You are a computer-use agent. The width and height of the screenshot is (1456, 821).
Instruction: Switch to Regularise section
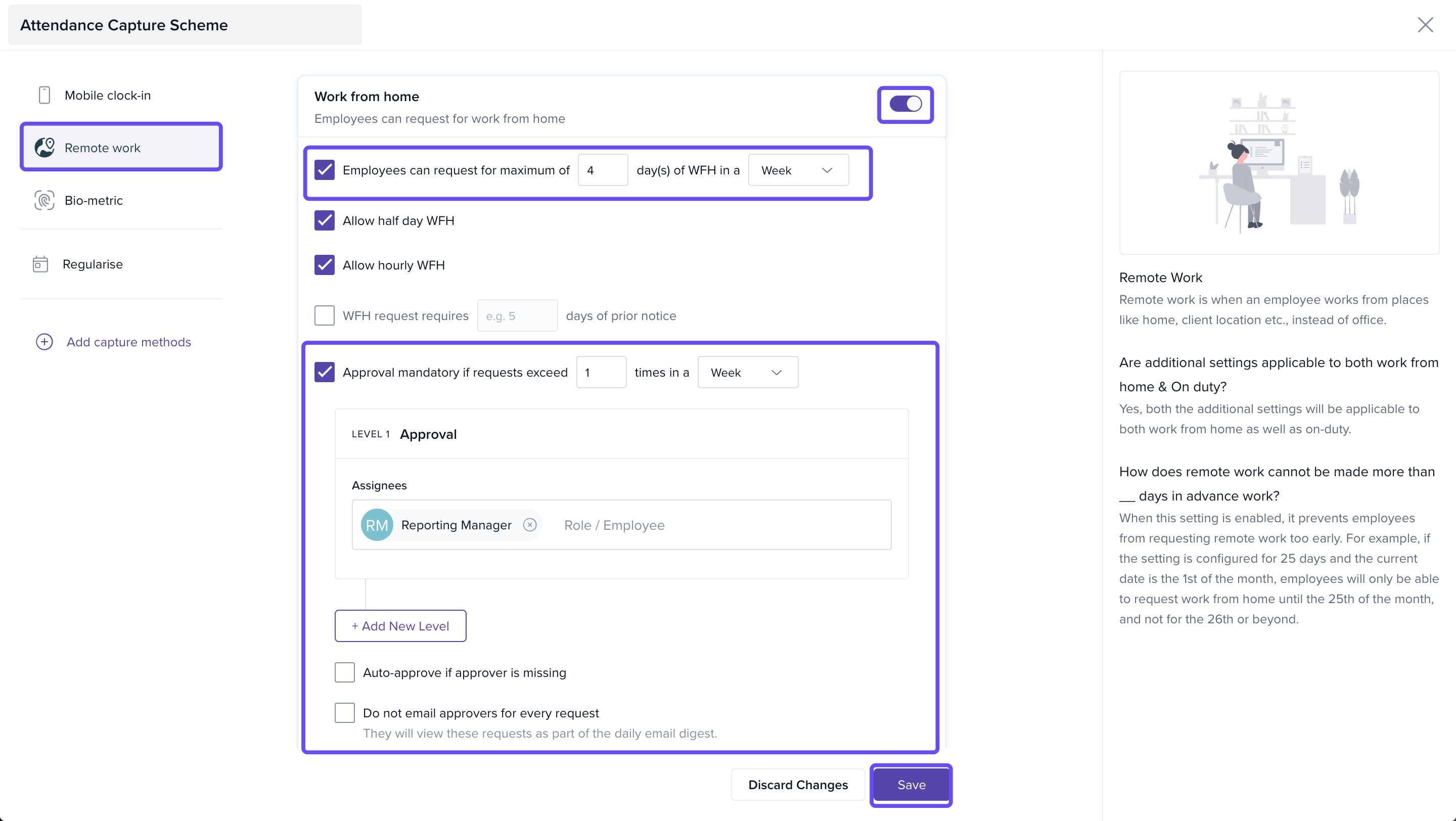[x=93, y=264]
